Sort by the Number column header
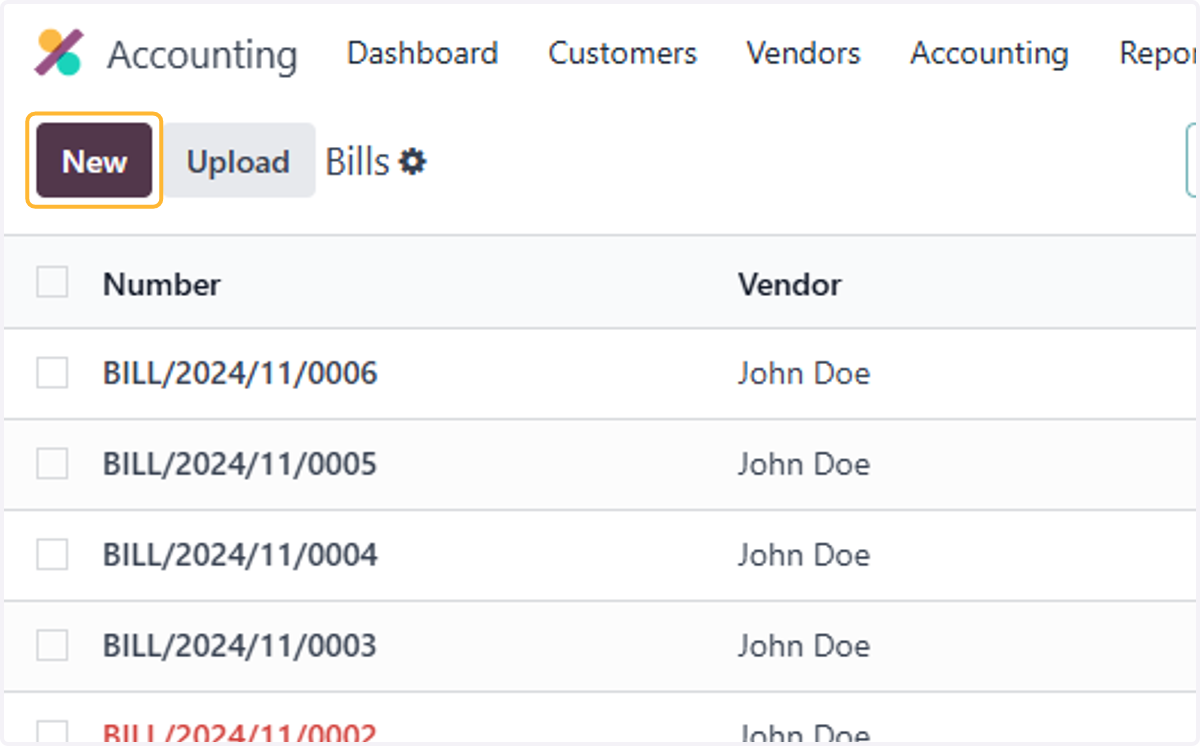Screen dimensions: 1200x746 click(162, 284)
